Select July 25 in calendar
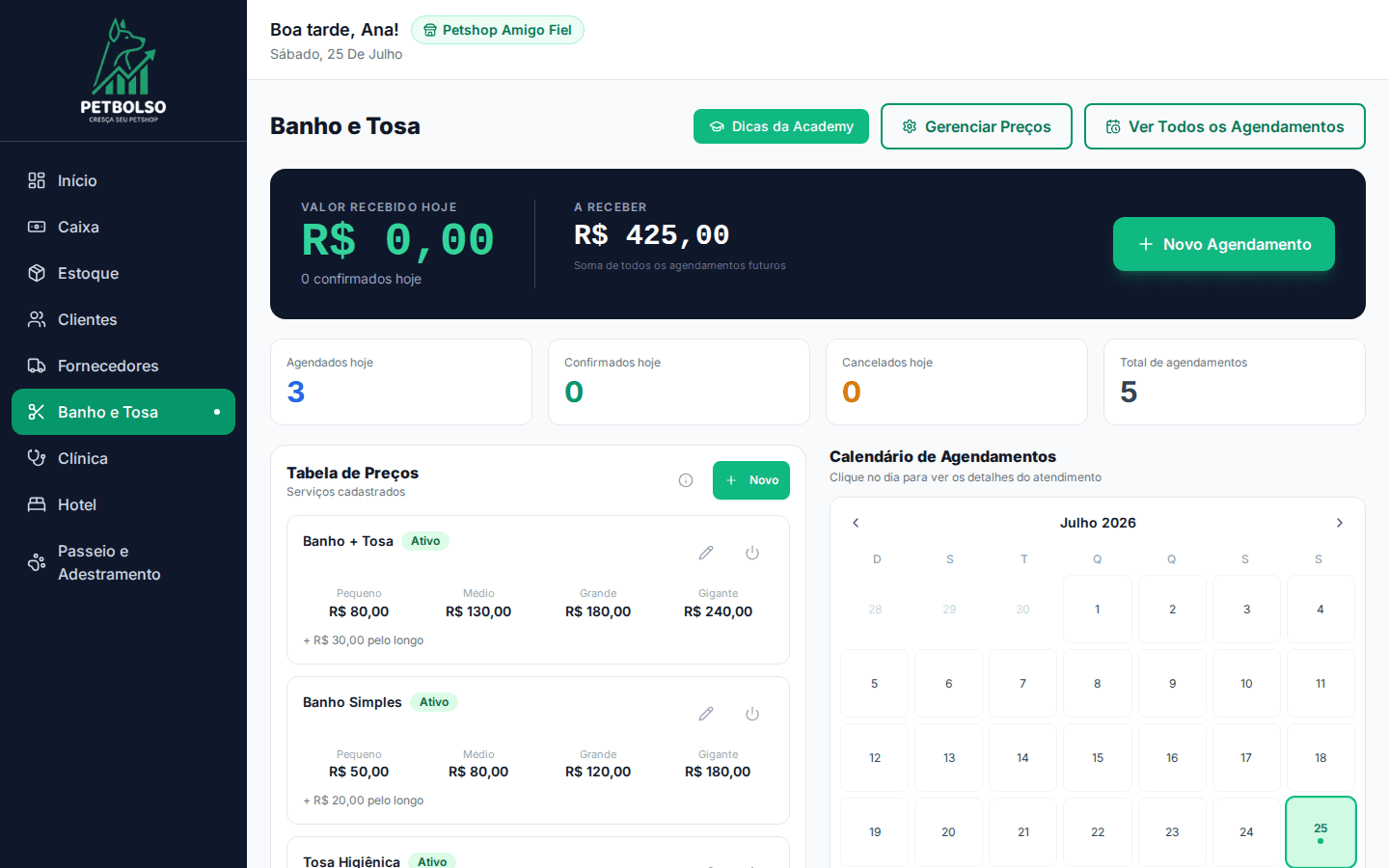This screenshot has height=868, width=1389. tap(1321, 832)
